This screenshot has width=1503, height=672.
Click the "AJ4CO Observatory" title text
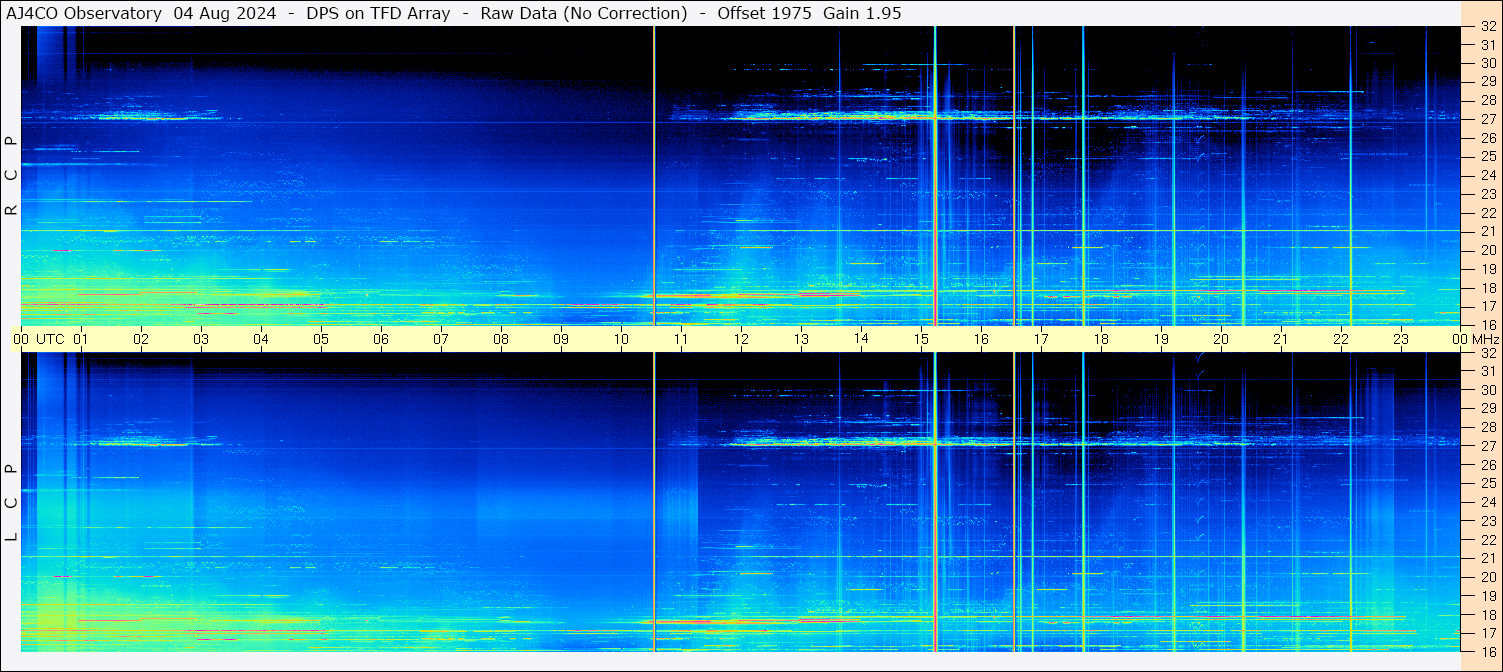pos(84,13)
